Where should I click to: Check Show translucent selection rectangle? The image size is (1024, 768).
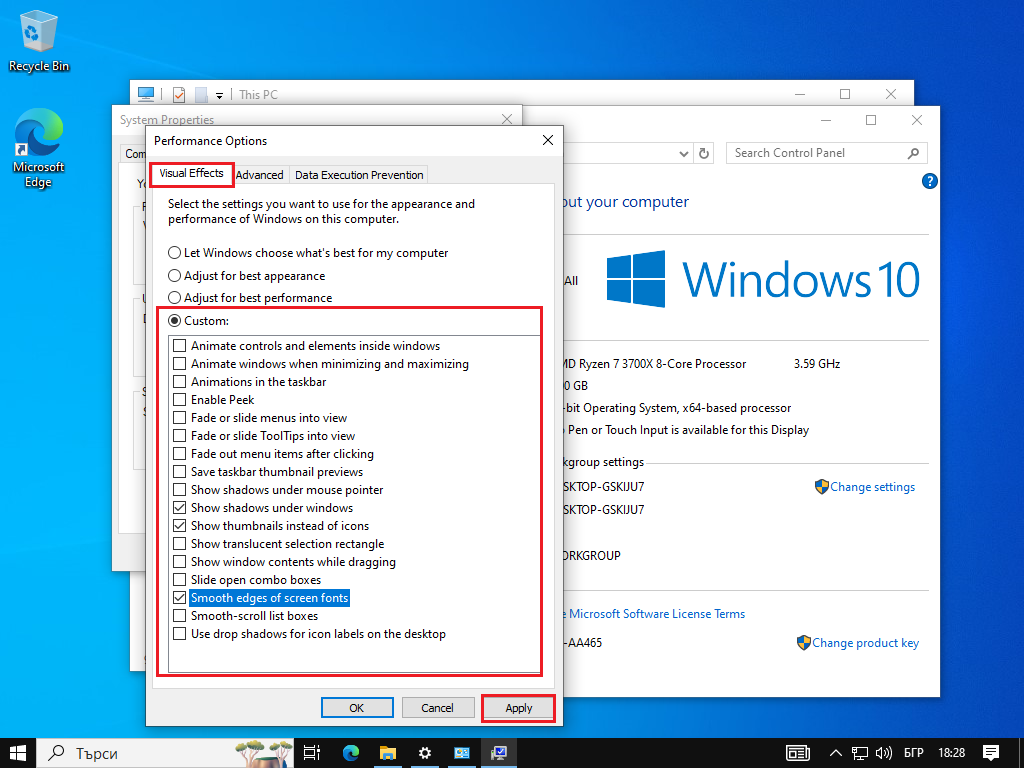[180, 543]
